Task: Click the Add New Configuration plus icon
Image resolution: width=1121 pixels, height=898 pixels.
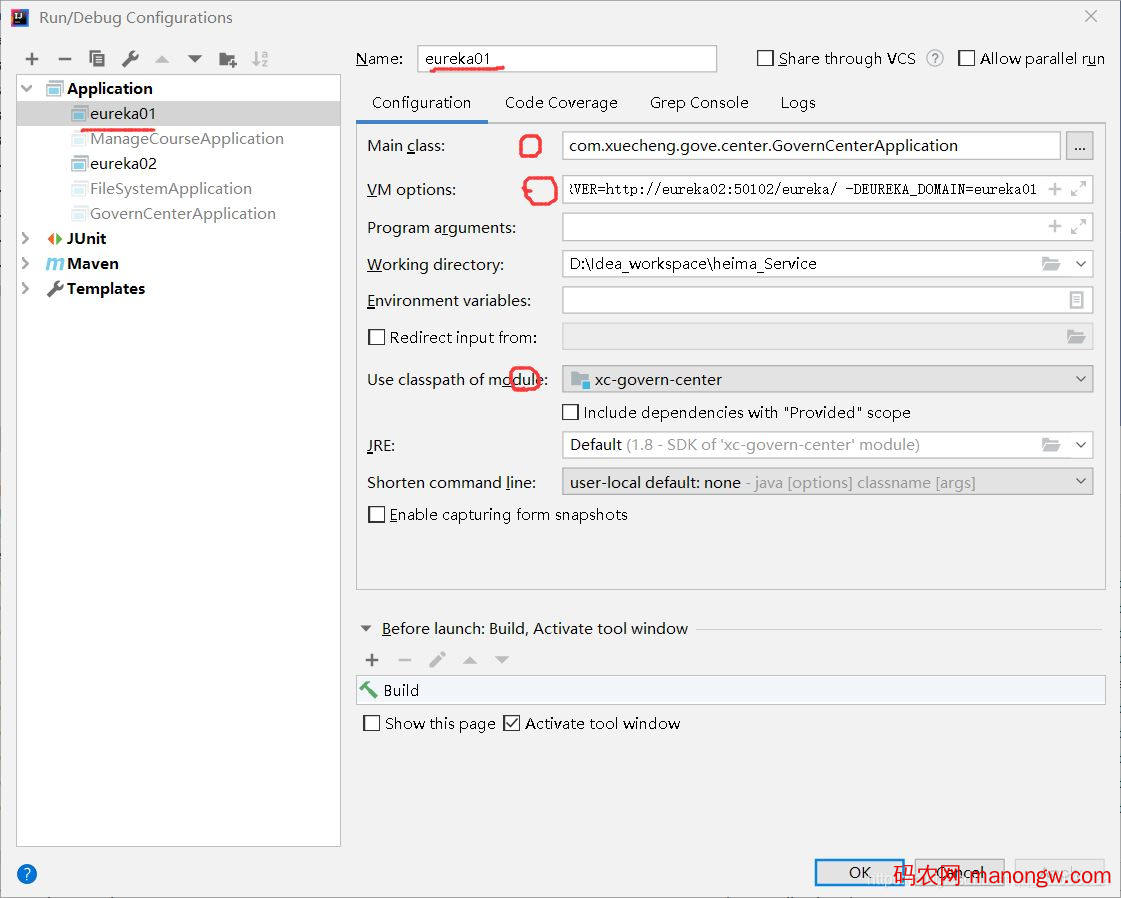Action: 32,59
